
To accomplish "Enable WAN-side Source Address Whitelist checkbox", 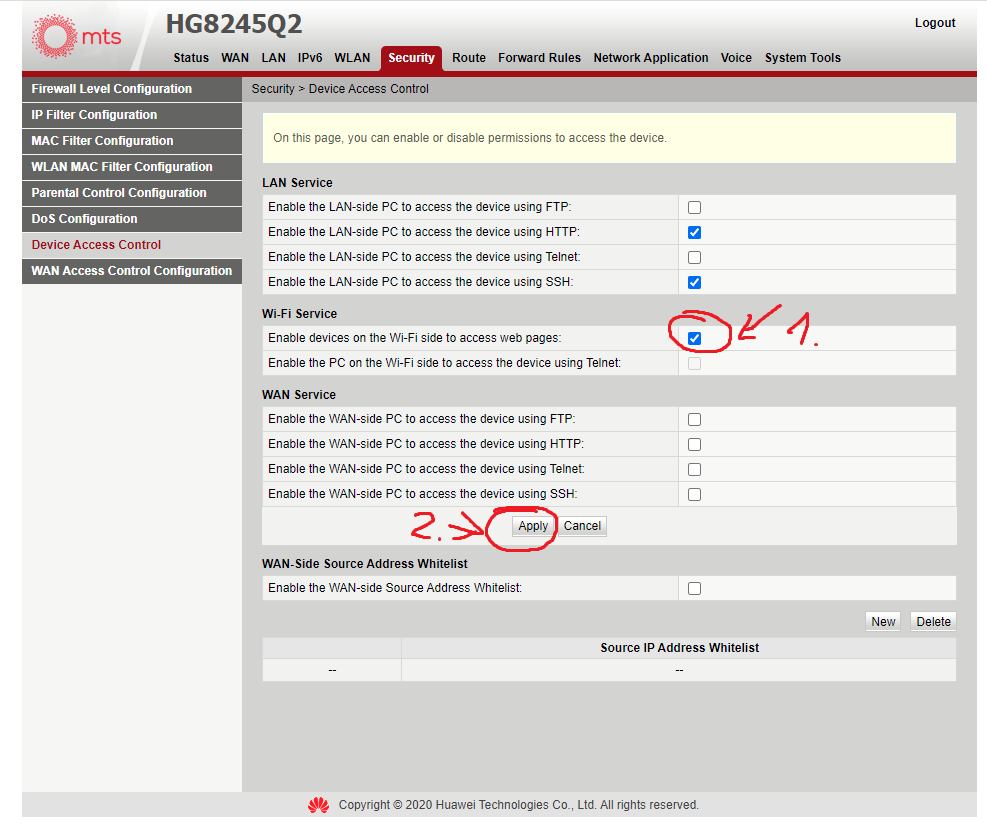I will (x=694, y=588).
